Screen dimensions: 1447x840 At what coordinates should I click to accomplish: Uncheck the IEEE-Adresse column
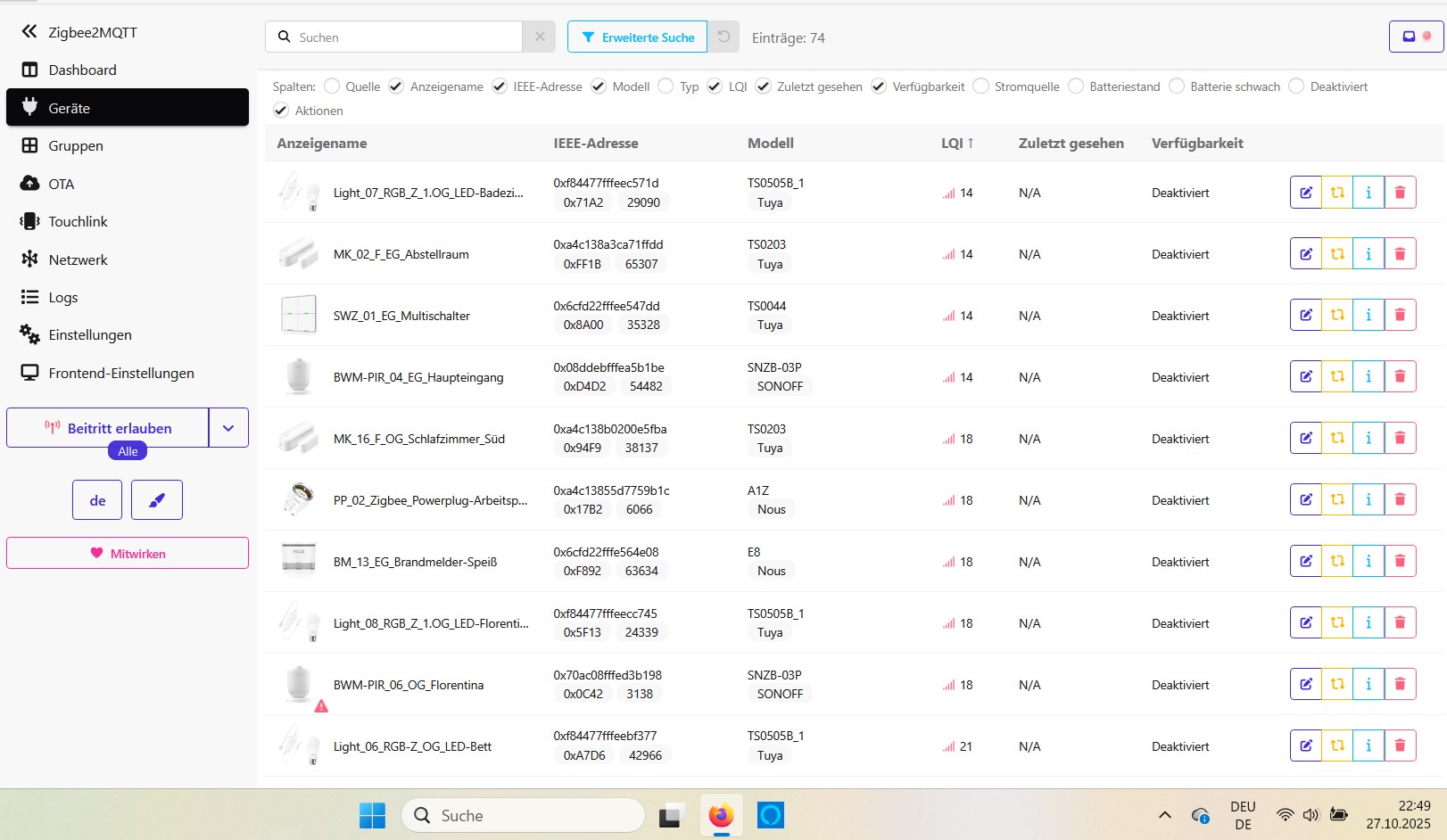[x=500, y=86]
